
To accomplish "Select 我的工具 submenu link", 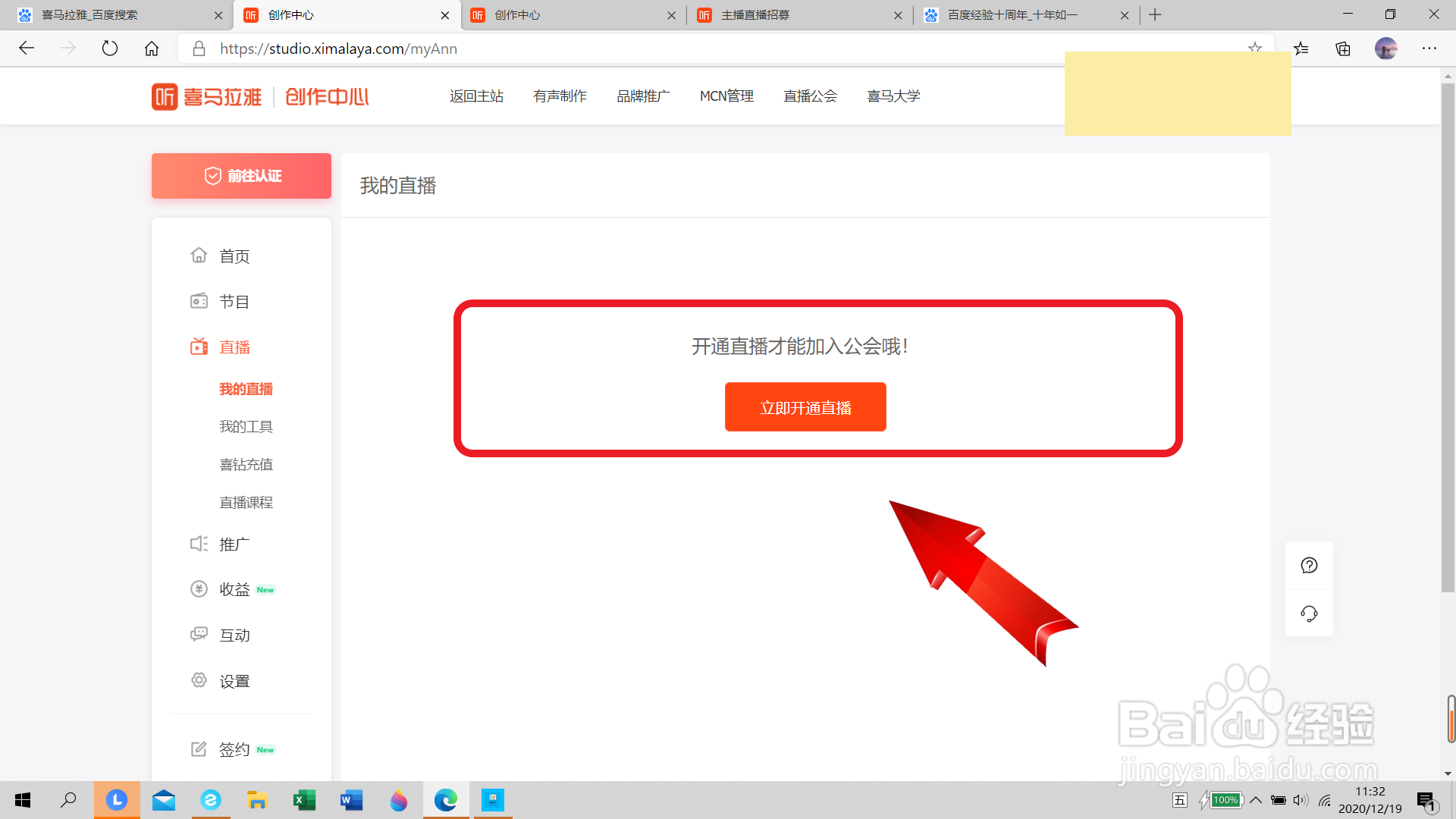I will (x=246, y=427).
